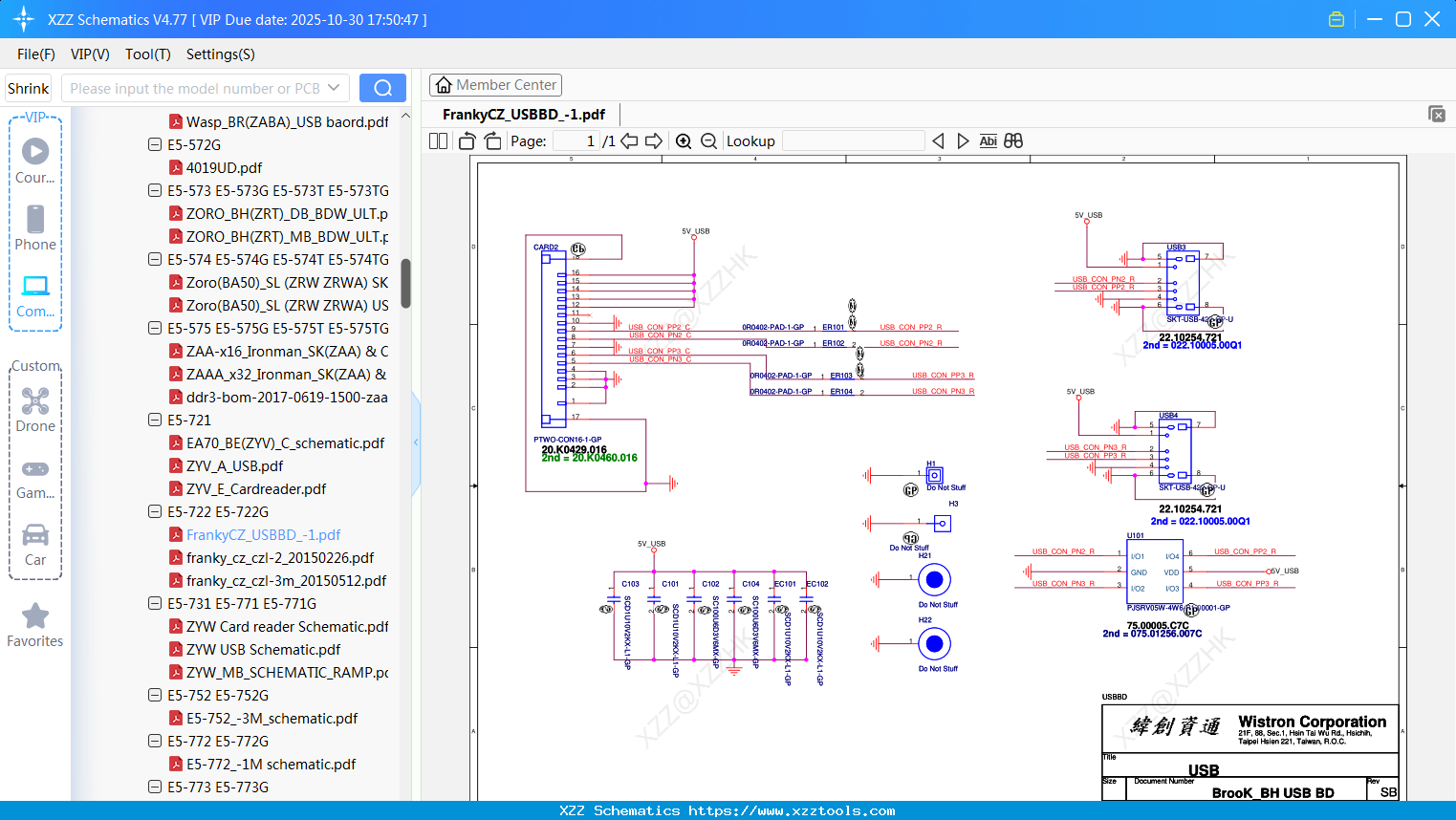Click the blue search button
This screenshot has width=1456, height=820.
(382, 88)
